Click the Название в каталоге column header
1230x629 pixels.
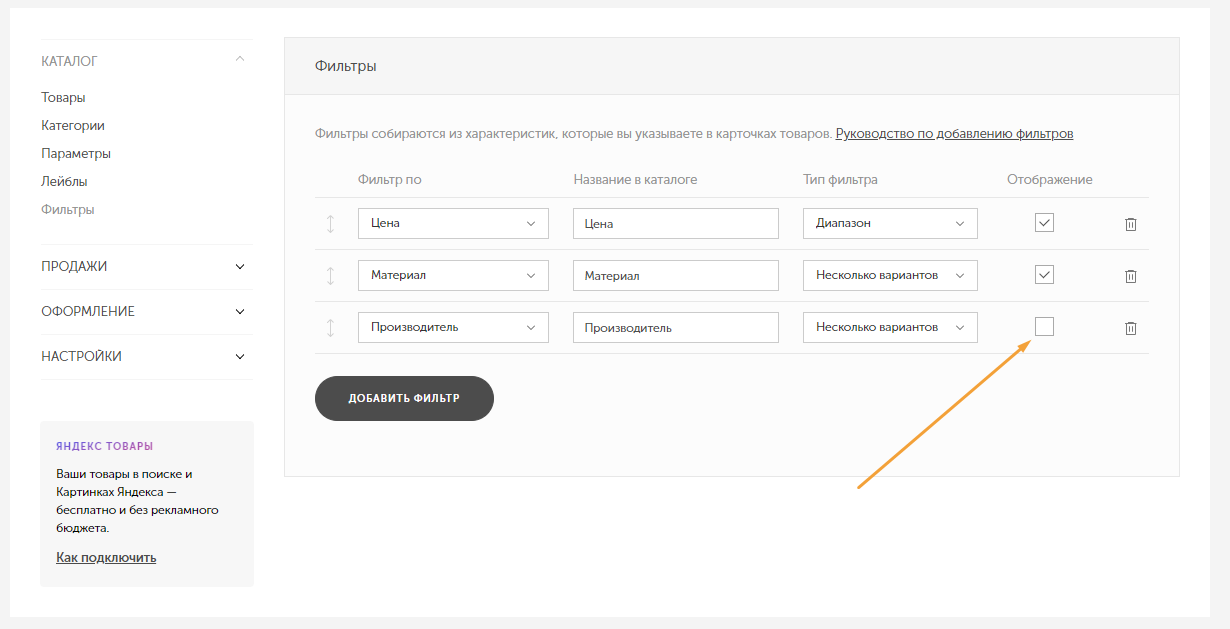tap(635, 180)
